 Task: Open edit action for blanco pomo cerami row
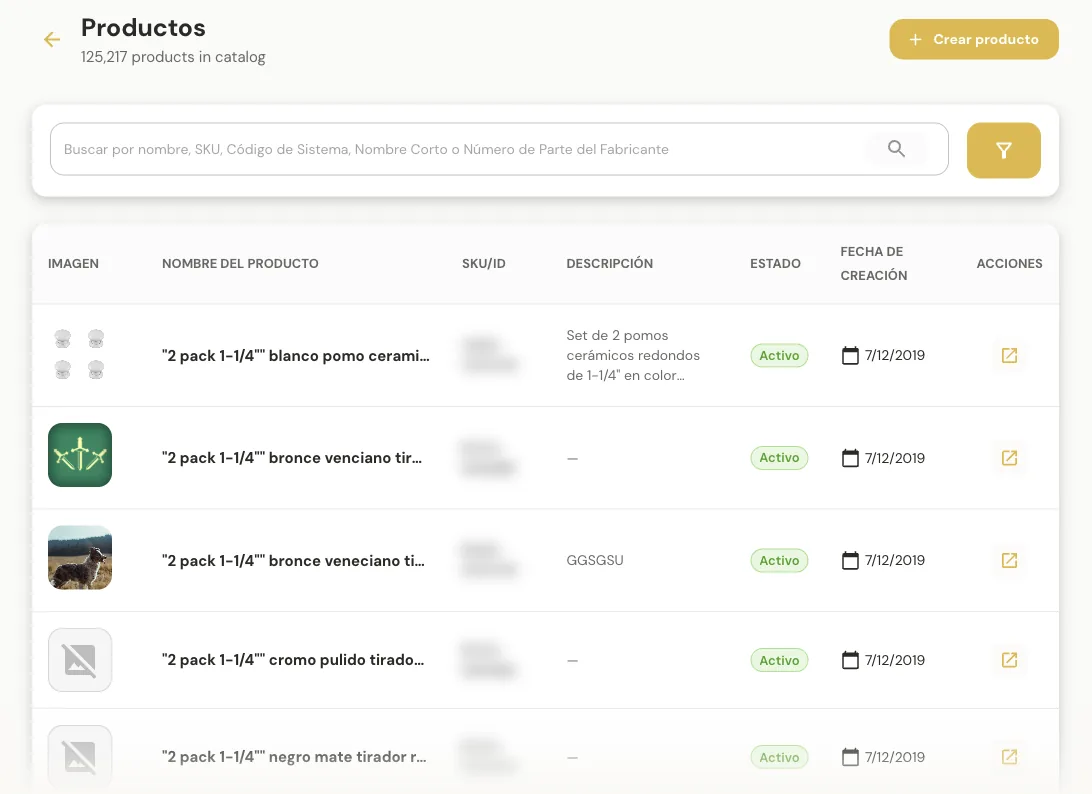point(1009,355)
